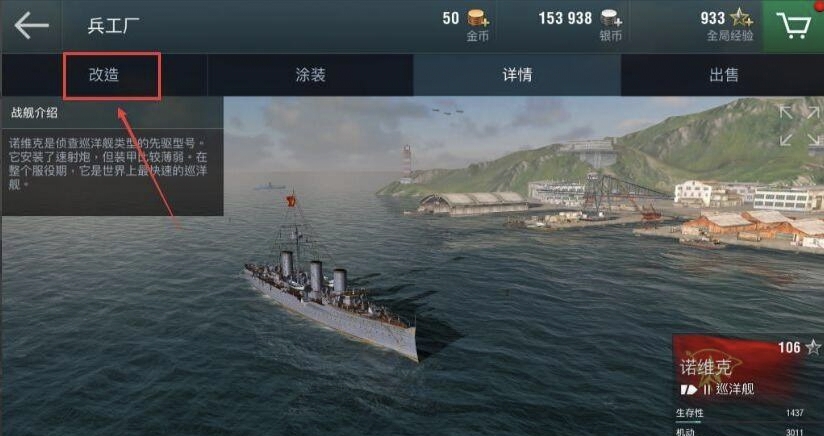
Task: Switch to the 改造 tab
Action: click(x=104, y=75)
